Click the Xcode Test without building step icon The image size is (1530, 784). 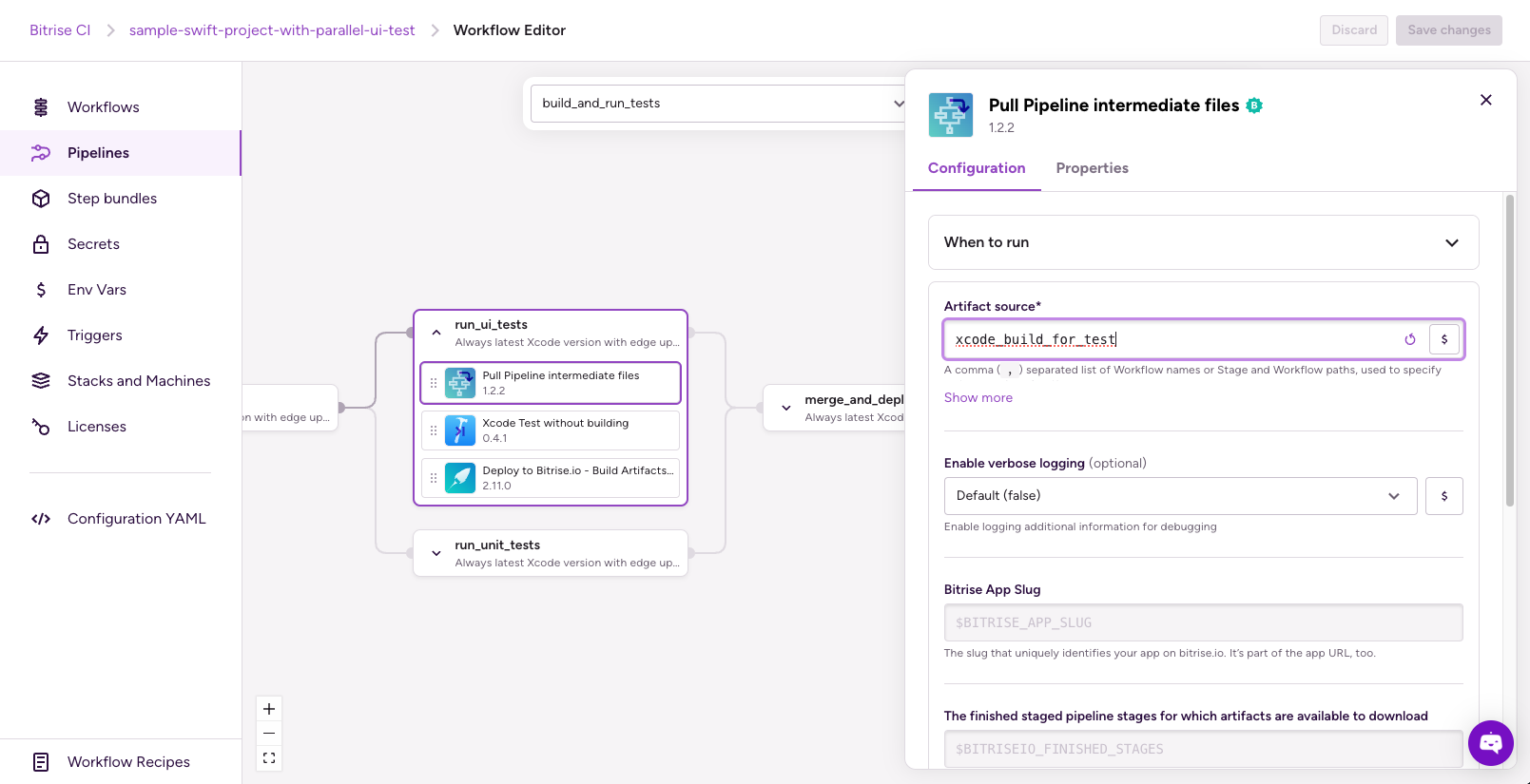[460, 430]
